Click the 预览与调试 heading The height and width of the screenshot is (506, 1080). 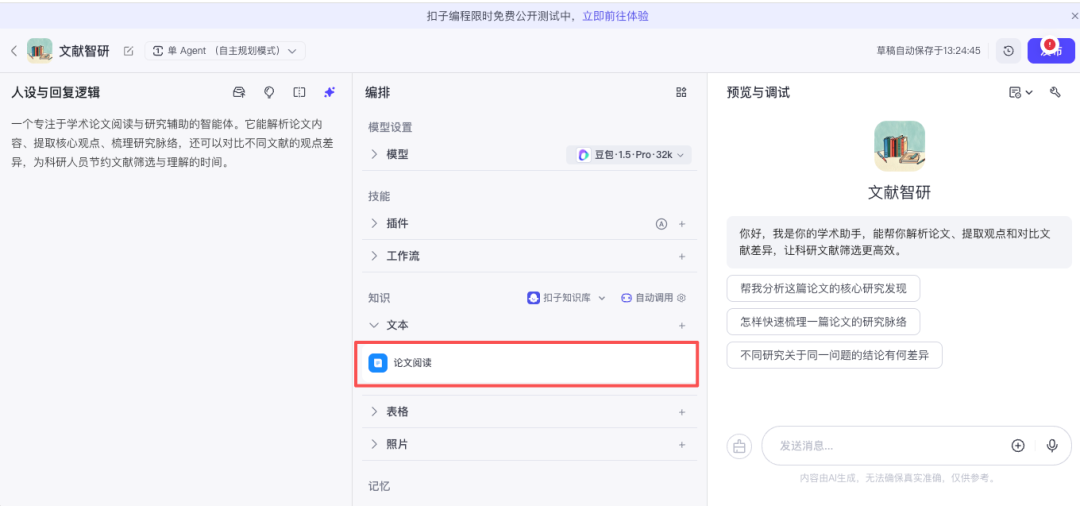coord(758,93)
